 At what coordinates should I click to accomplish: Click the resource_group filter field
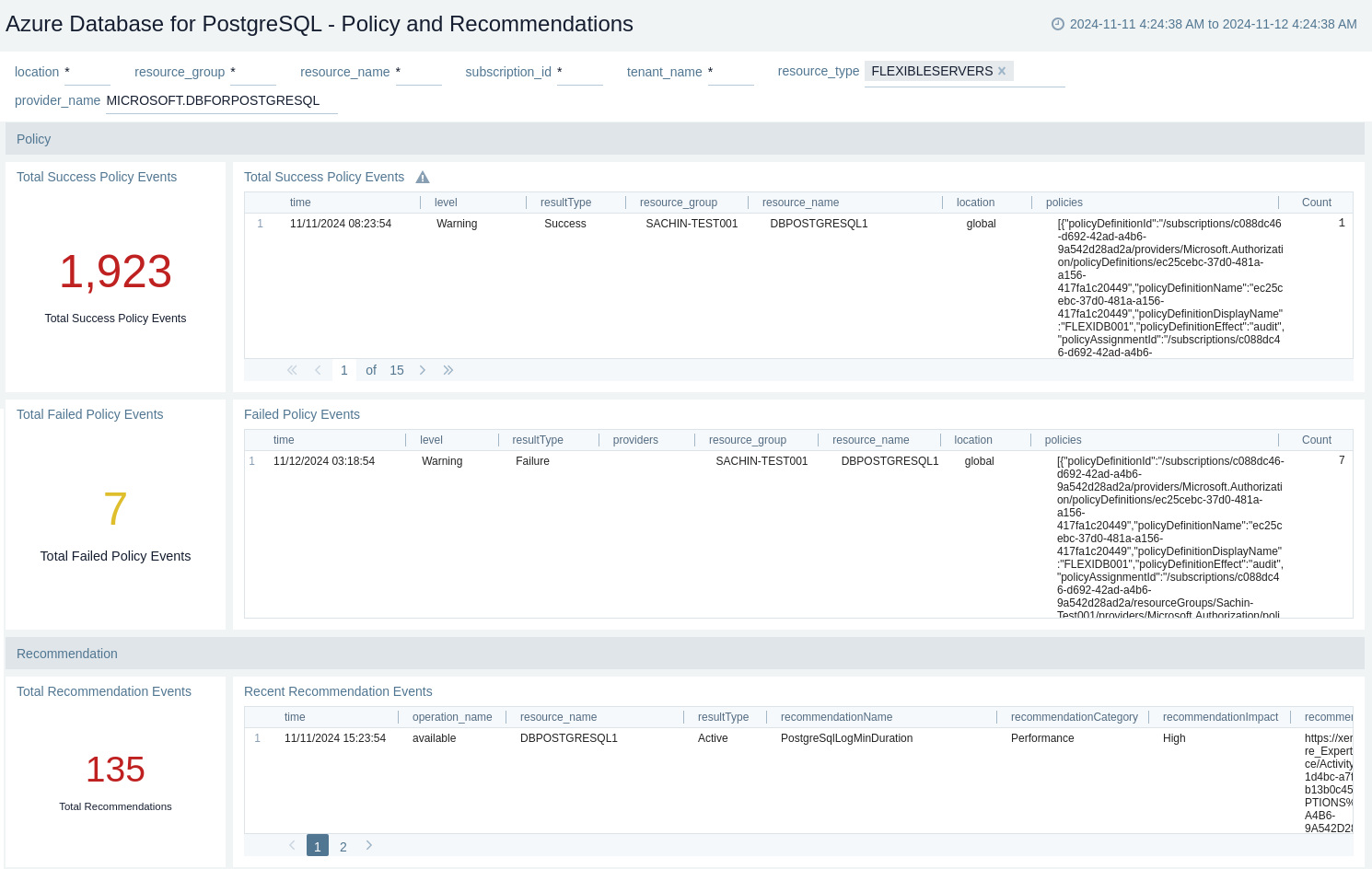(x=253, y=72)
